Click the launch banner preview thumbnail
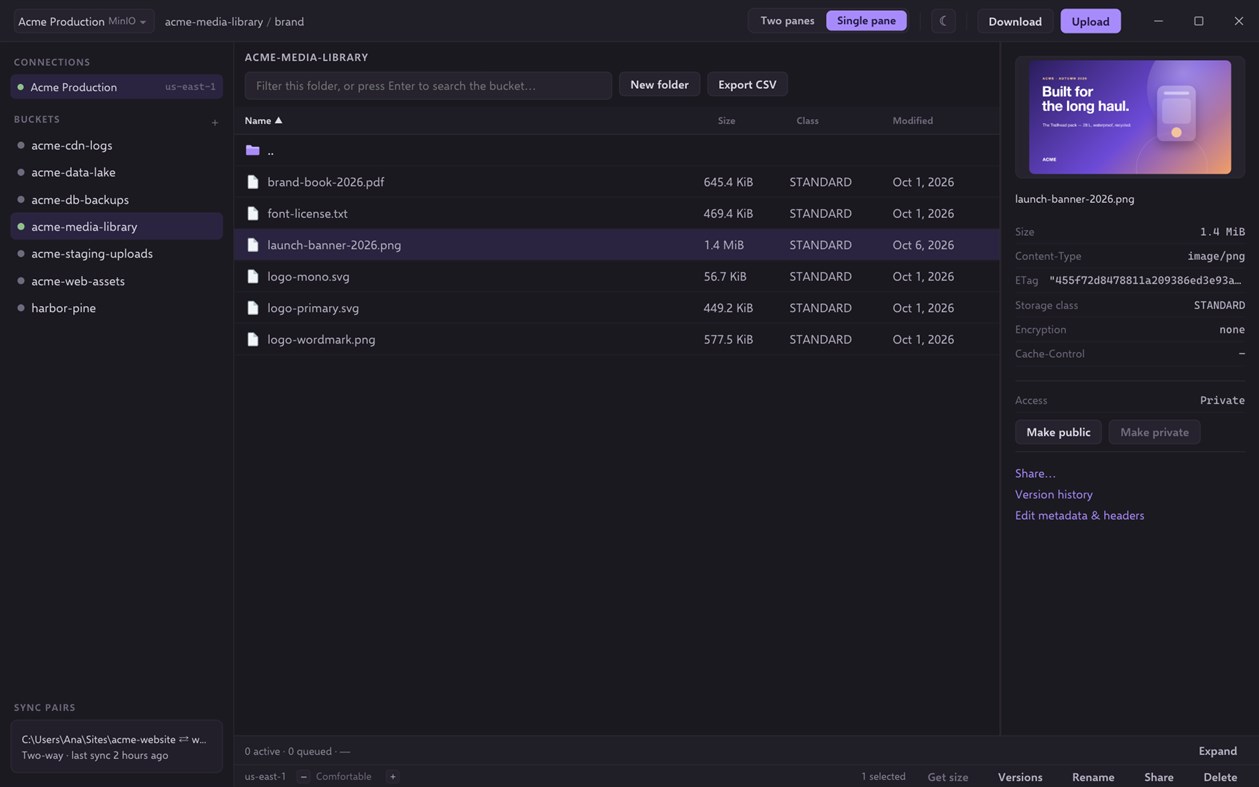Image resolution: width=1259 pixels, height=787 pixels. tap(1130, 117)
